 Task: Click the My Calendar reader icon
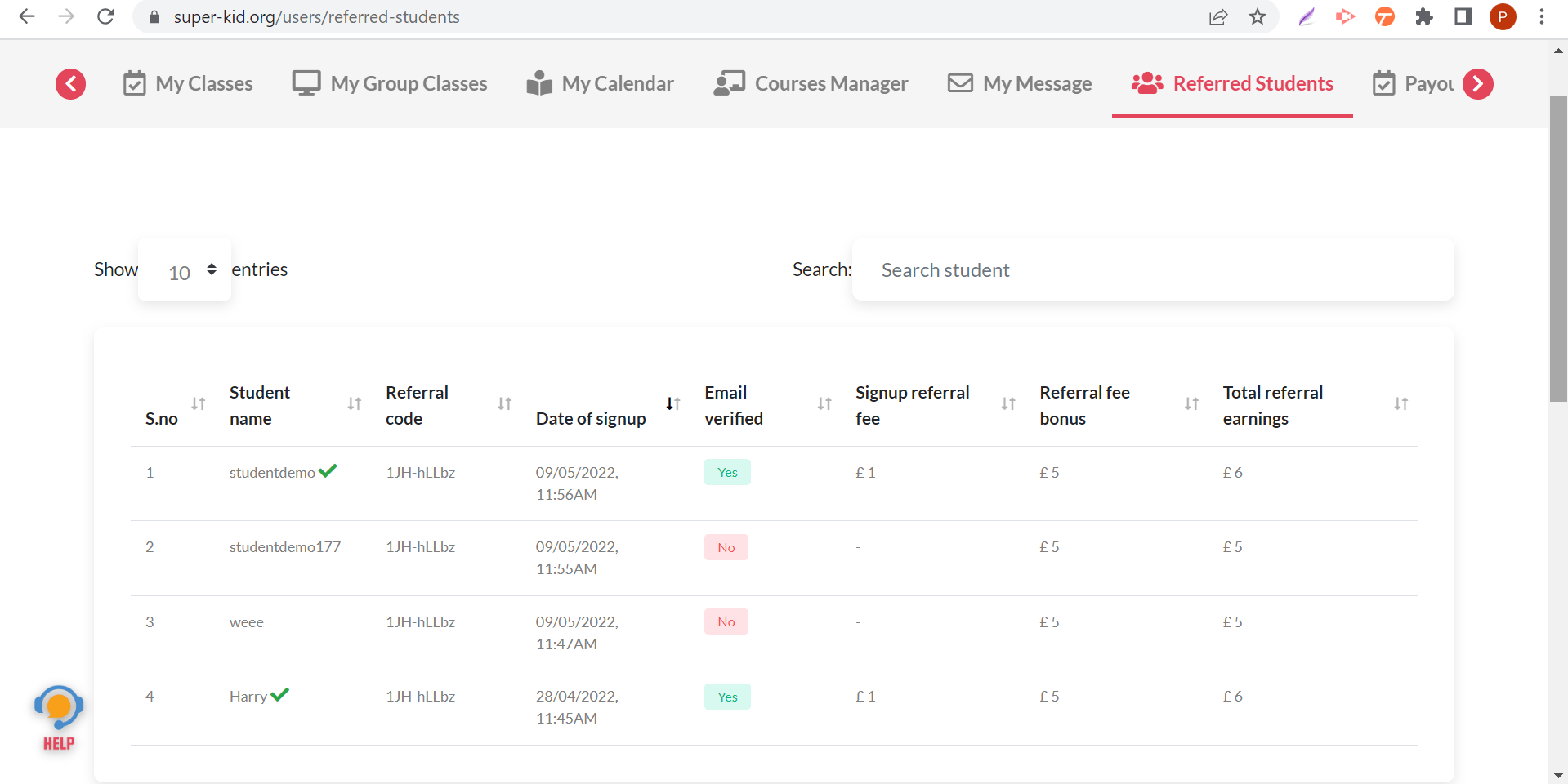(x=539, y=83)
